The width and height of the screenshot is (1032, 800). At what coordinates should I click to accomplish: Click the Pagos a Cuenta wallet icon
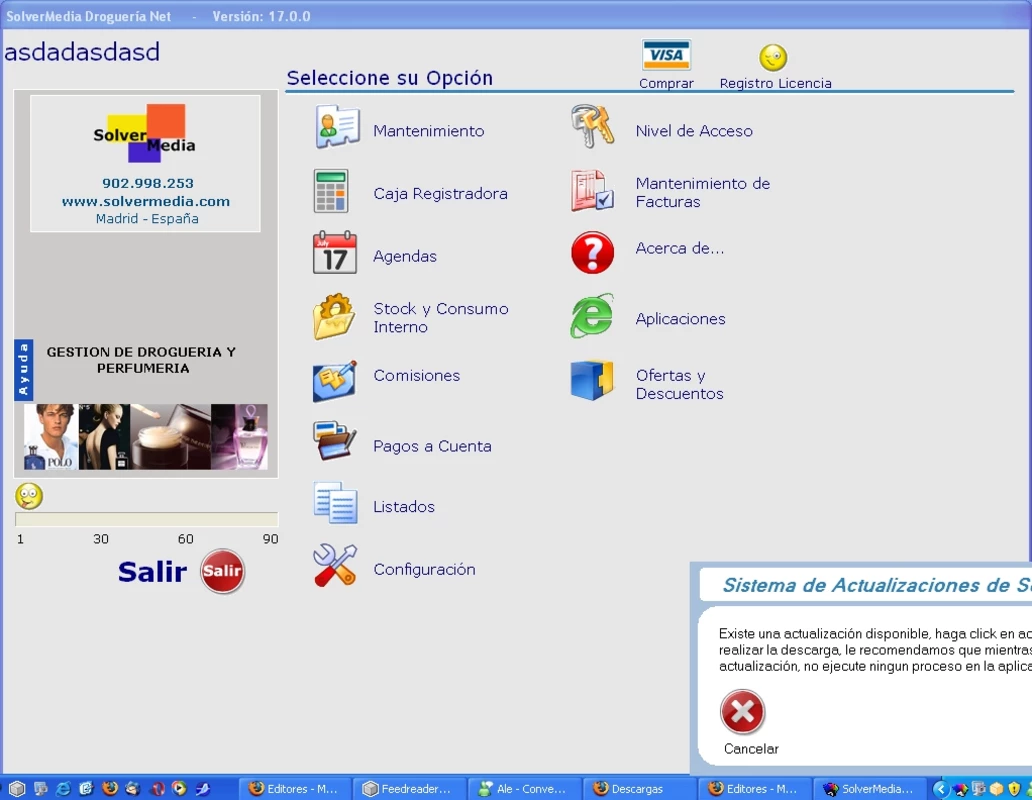point(335,441)
